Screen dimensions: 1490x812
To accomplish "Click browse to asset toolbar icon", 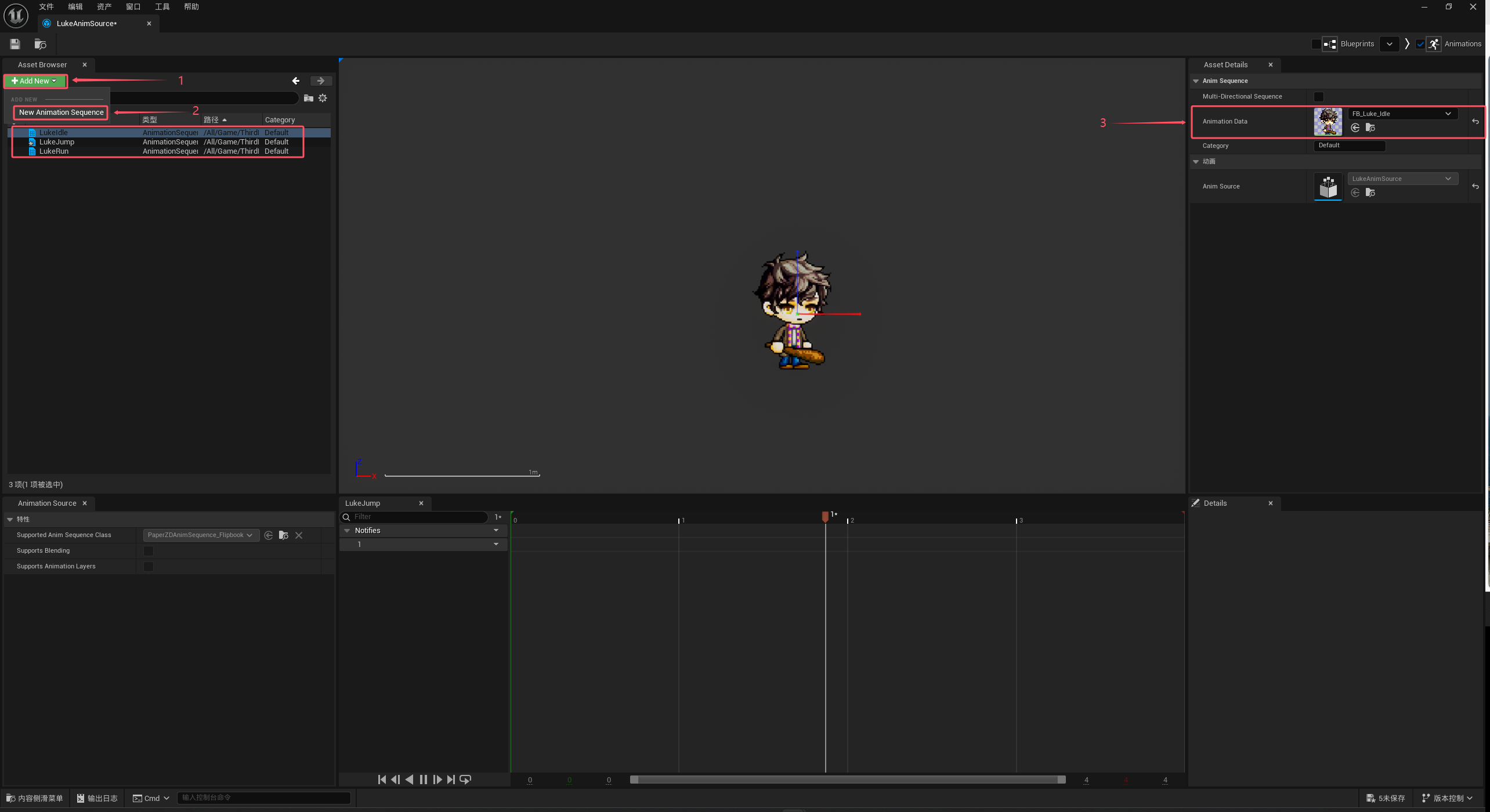I will point(40,44).
